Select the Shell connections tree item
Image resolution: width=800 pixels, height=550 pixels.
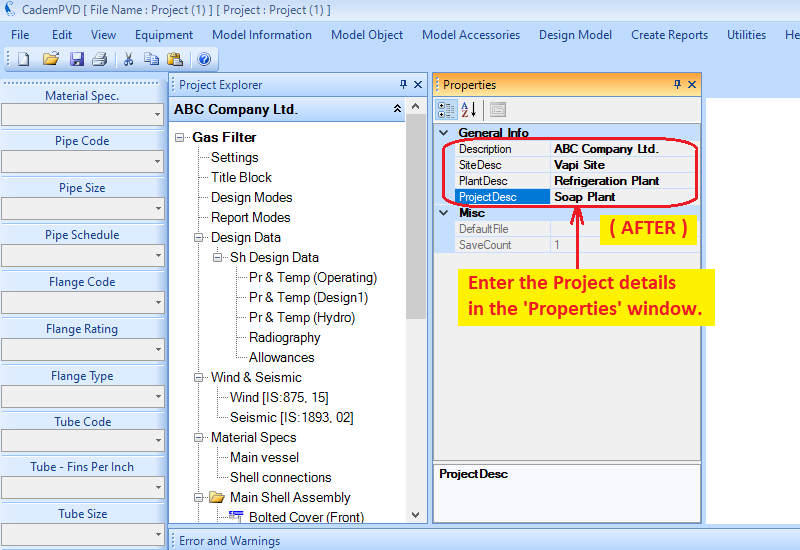pos(281,477)
